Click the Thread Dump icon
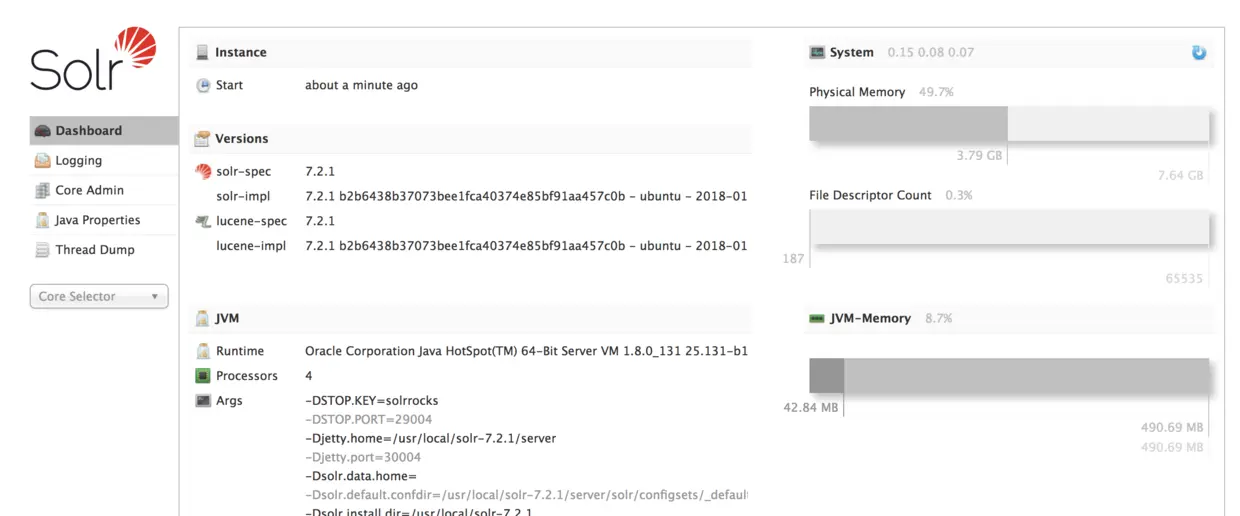 click(42, 250)
